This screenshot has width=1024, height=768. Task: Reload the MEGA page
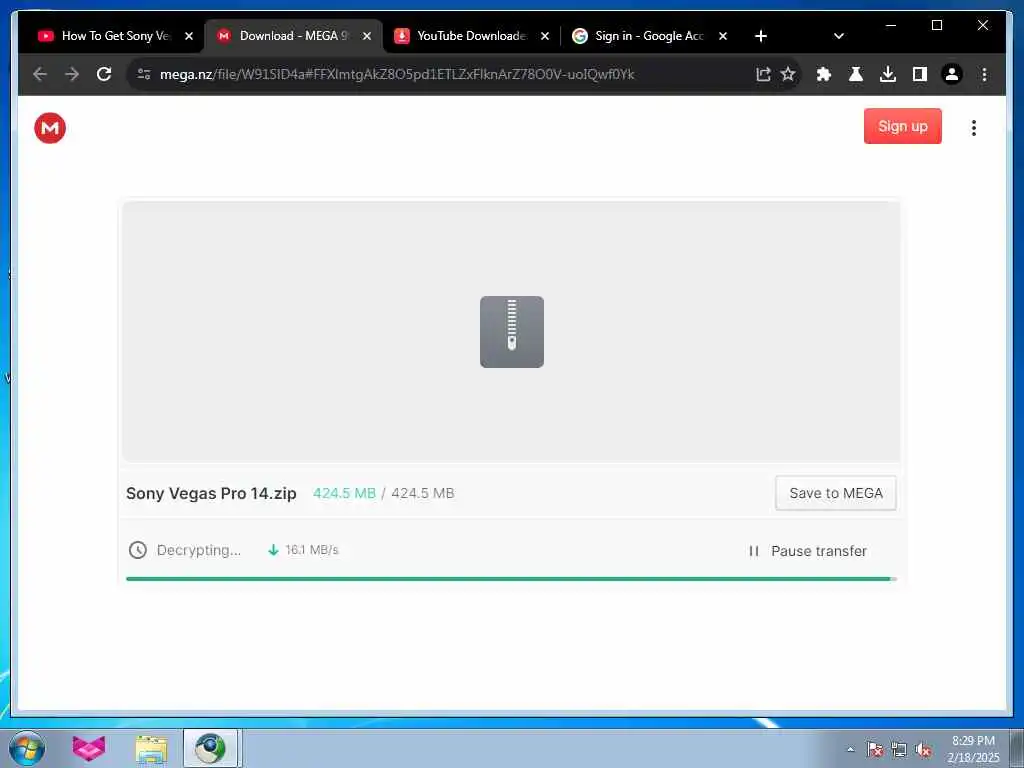click(x=104, y=74)
